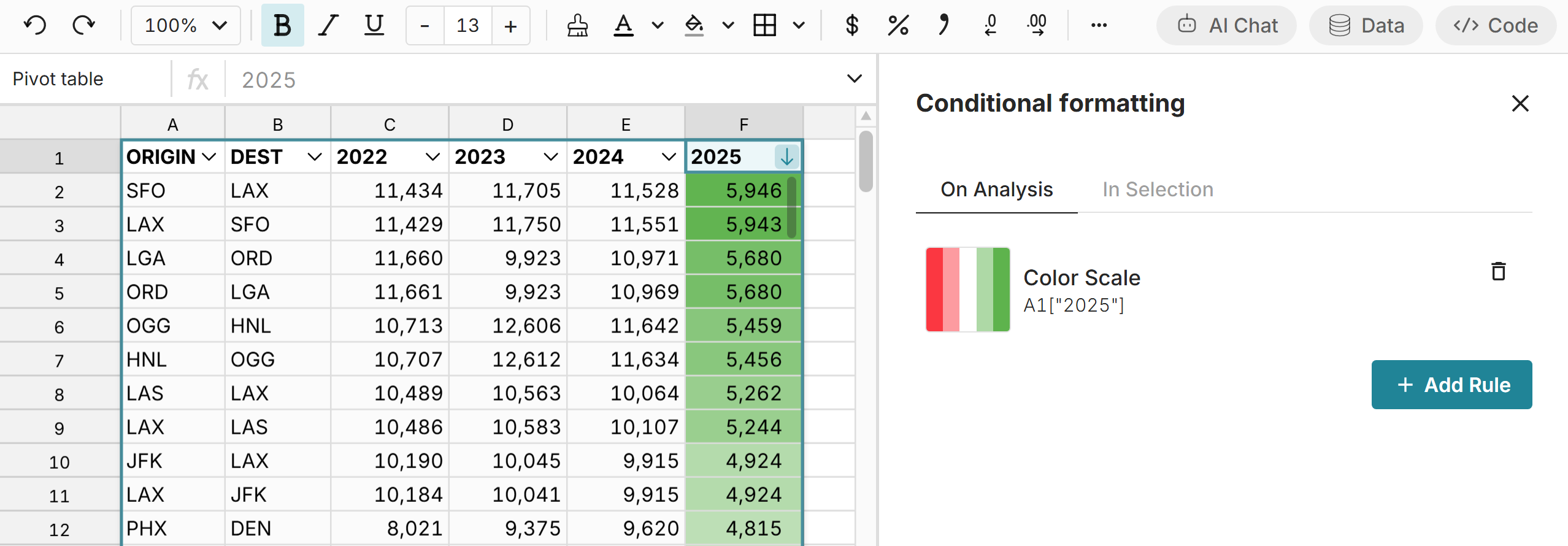Image resolution: width=1568 pixels, height=546 pixels.
Task: Click the Add Rule button
Action: pyautogui.click(x=1451, y=385)
